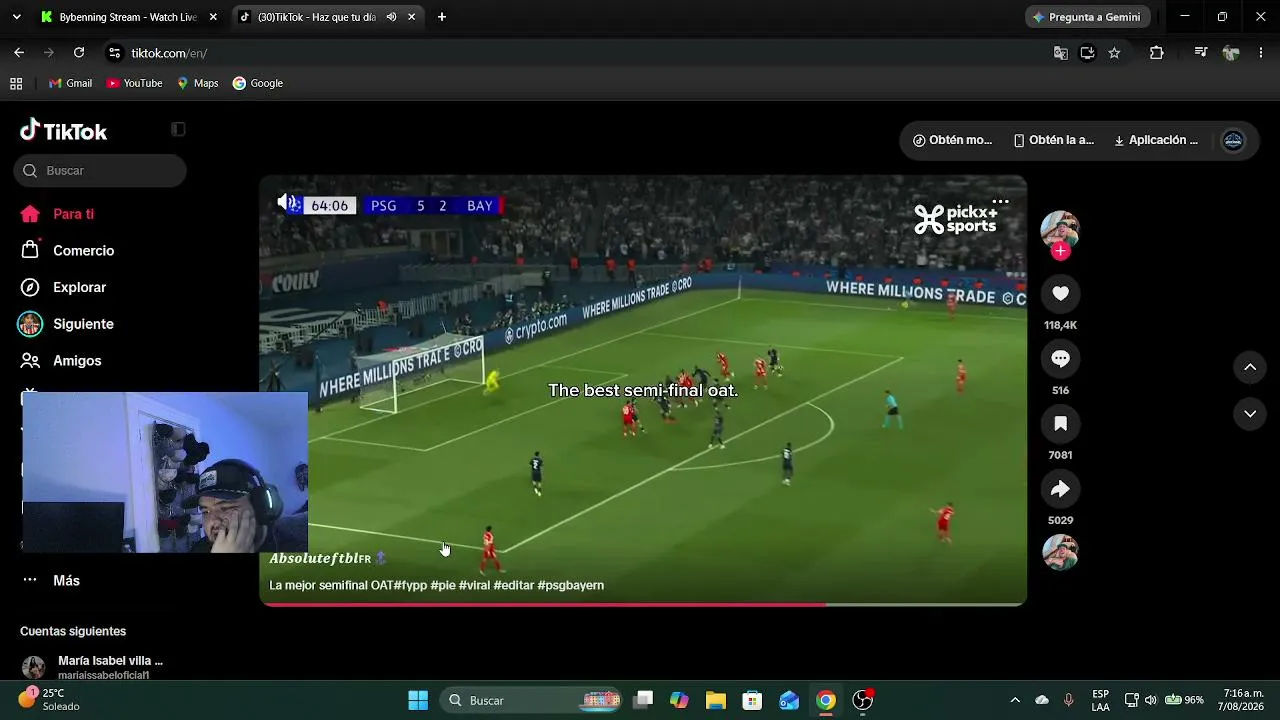The height and width of the screenshot is (720, 1280).
Task: Click the taskbar Buscar search box
Action: click(532, 700)
